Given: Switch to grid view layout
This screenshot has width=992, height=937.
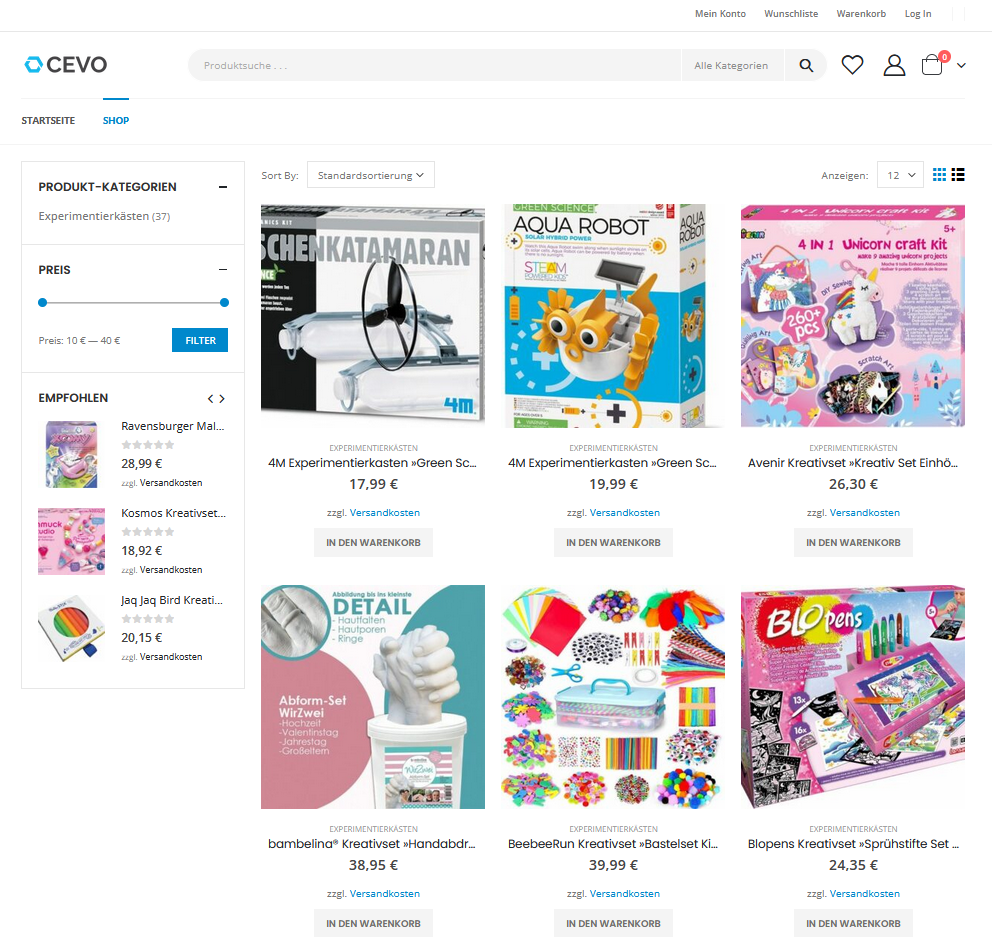Looking at the screenshot, I should pyautogui.click(x=939, y=175).
